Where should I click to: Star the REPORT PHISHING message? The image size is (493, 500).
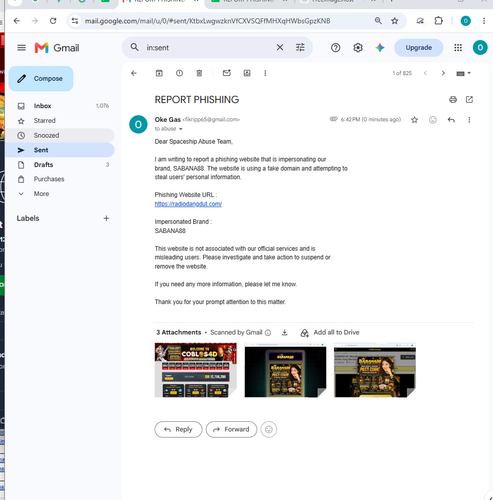pos(414,120)
